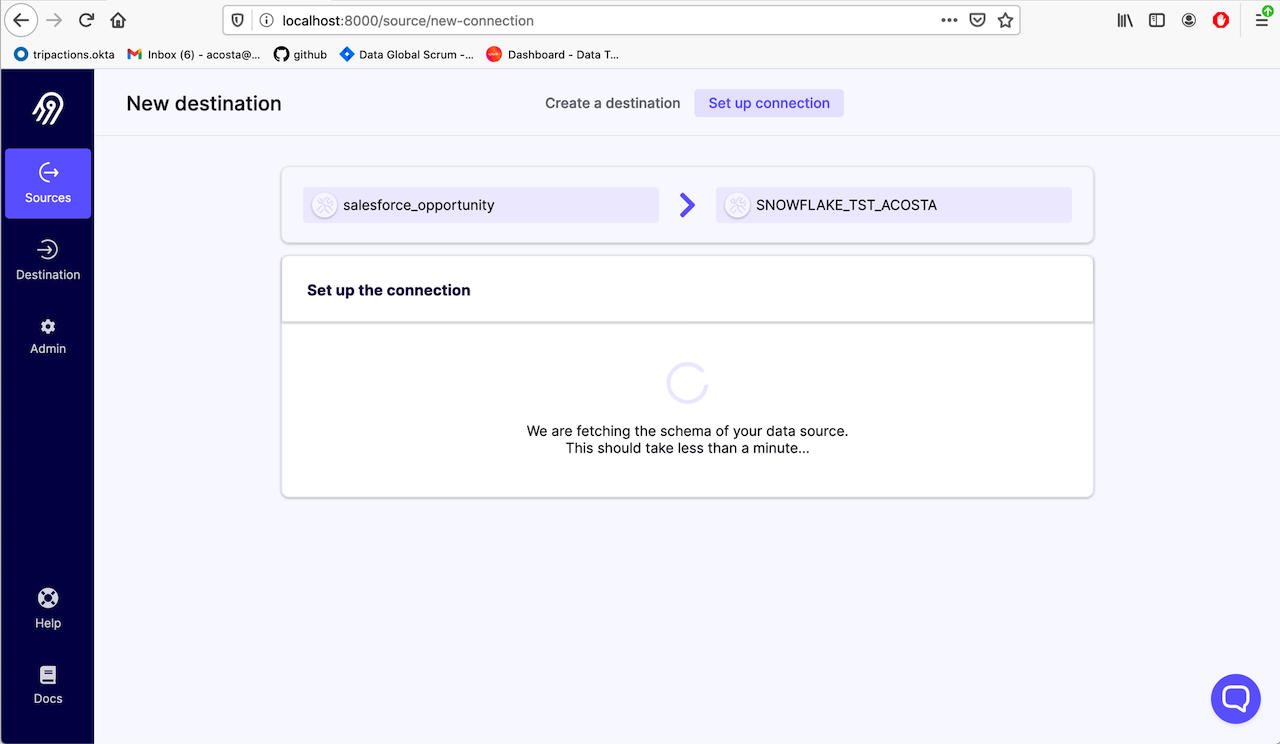Switch to the Create a destination step

(612, 102)
